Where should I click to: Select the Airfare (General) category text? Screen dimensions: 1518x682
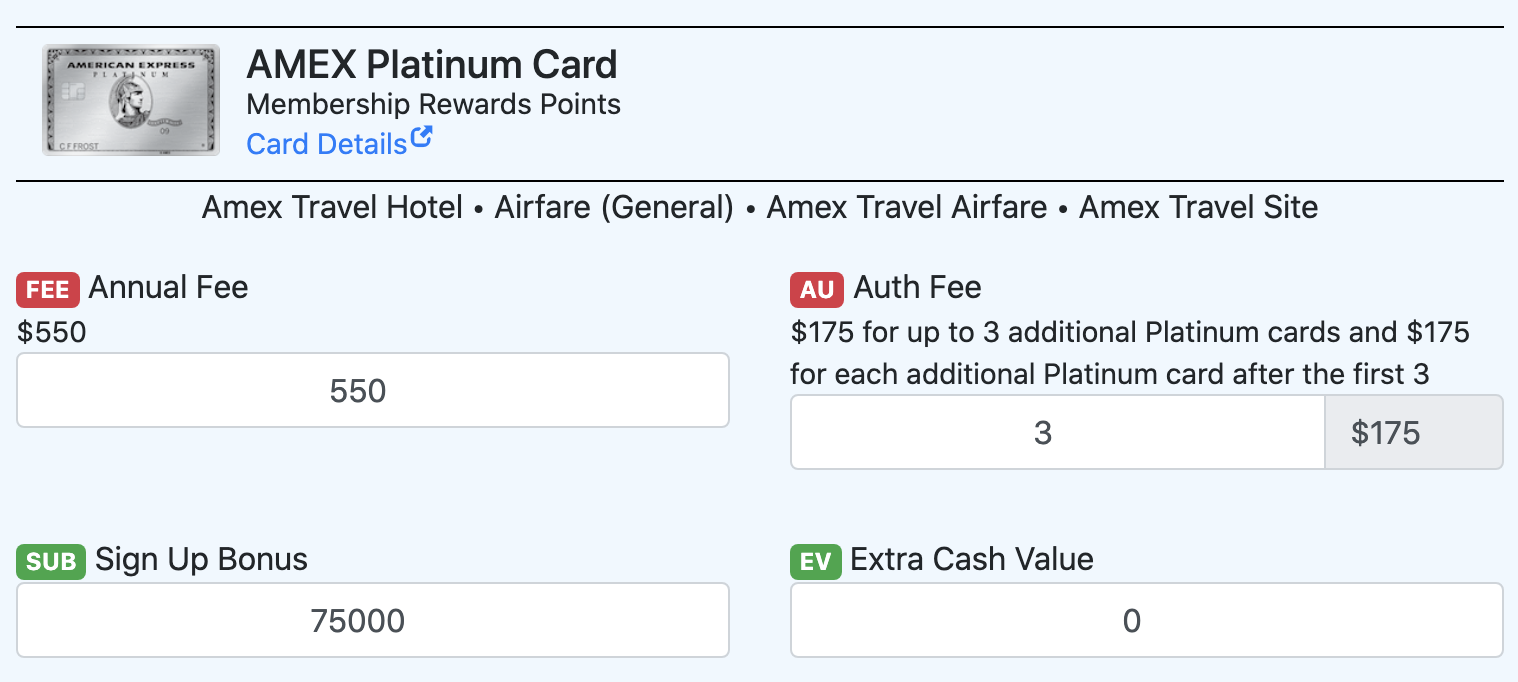615,208
